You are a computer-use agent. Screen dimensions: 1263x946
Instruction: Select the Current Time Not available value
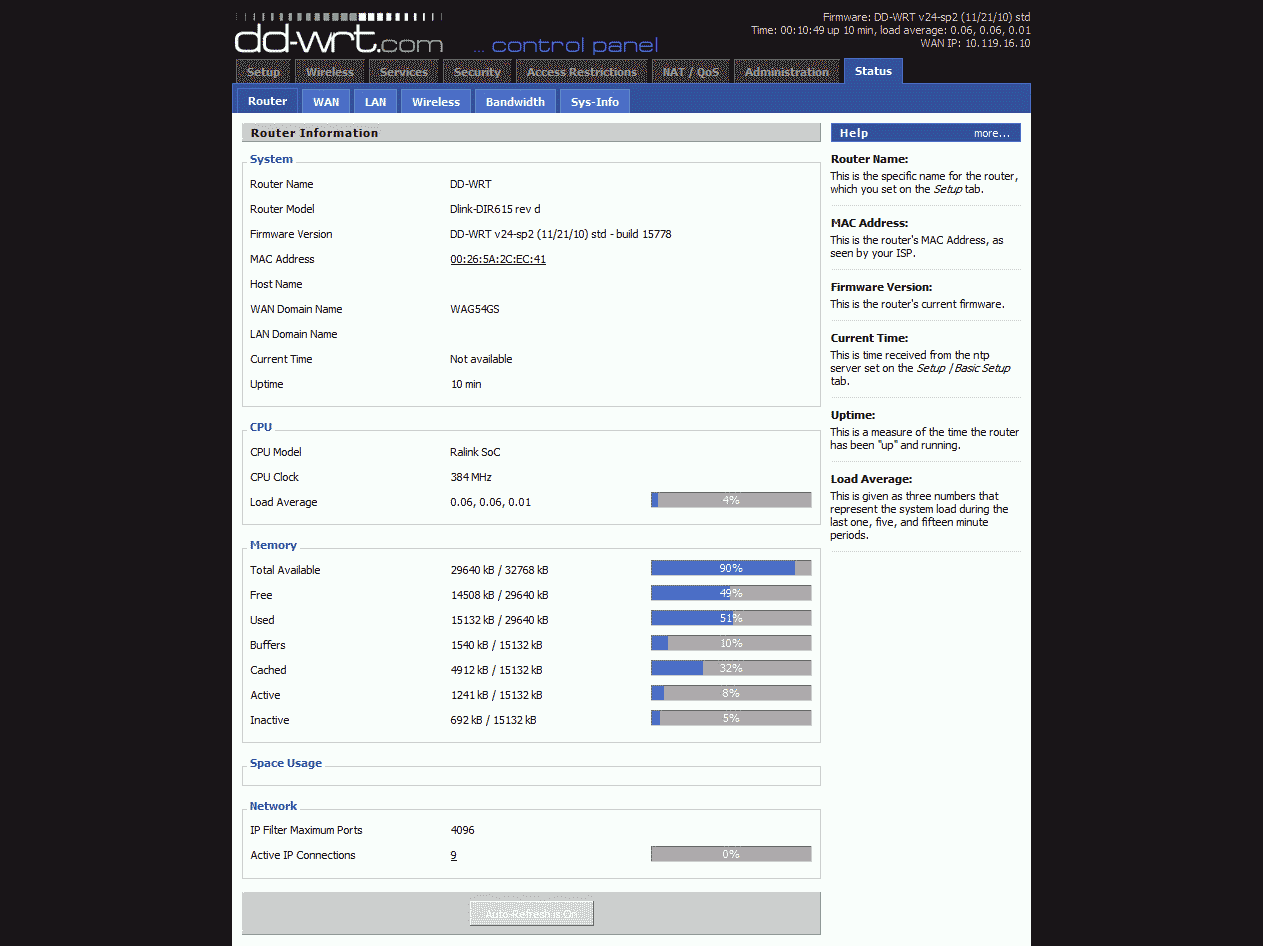click(481, 359)
